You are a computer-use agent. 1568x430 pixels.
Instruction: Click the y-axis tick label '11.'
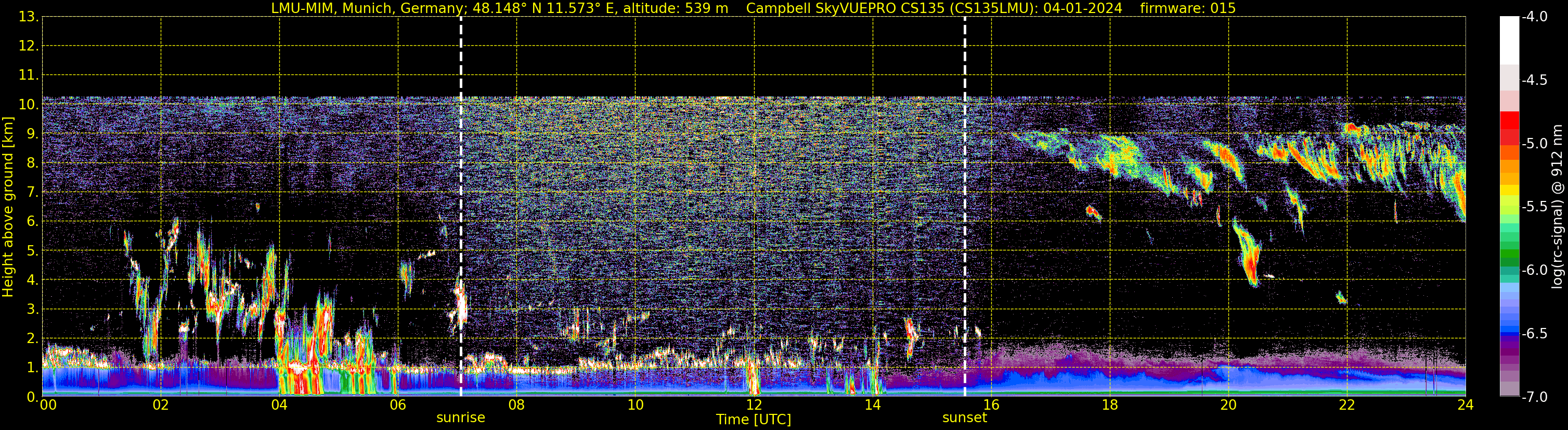29,75
